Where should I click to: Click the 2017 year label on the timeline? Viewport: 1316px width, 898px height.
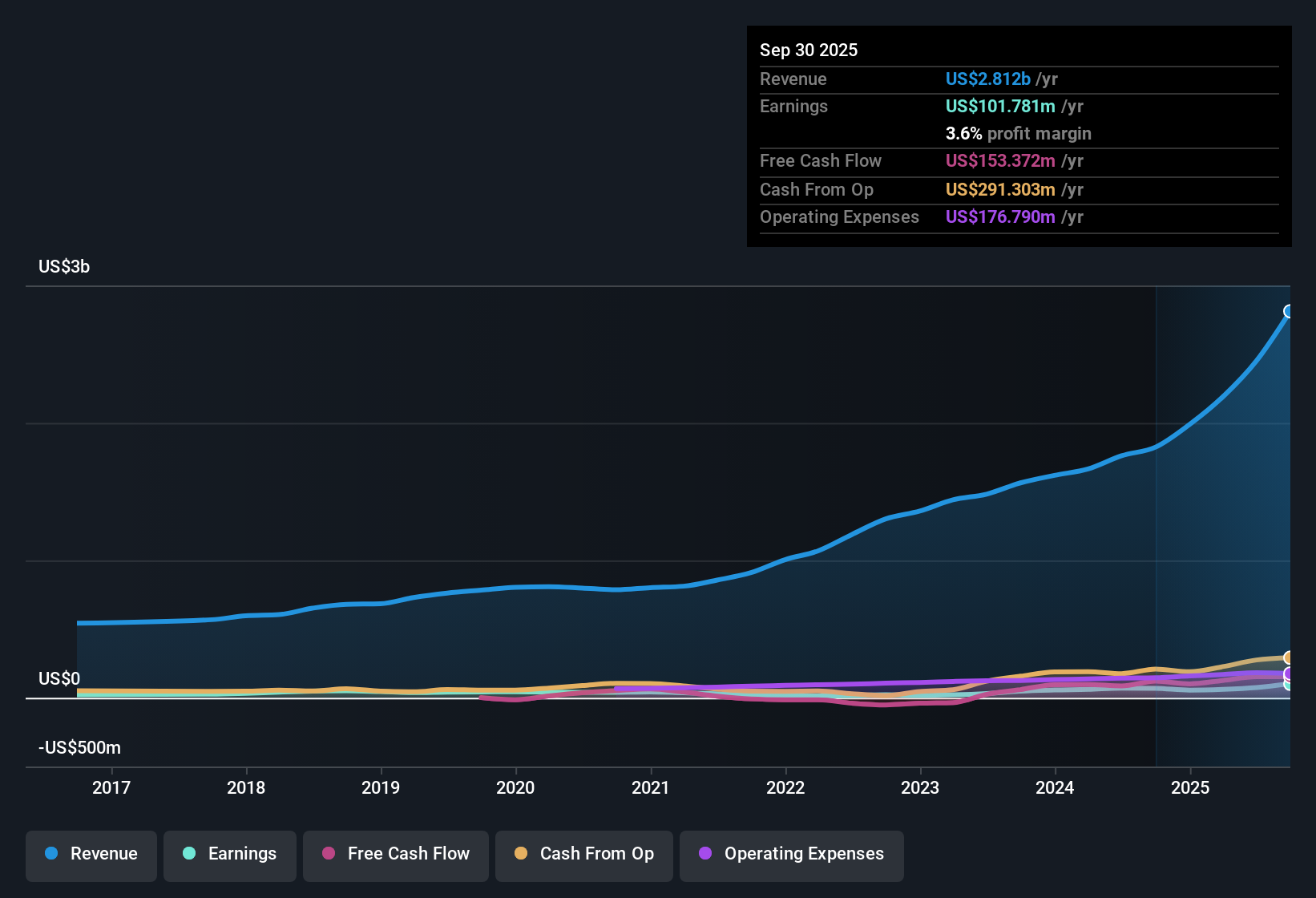click(x=113, y=787)
